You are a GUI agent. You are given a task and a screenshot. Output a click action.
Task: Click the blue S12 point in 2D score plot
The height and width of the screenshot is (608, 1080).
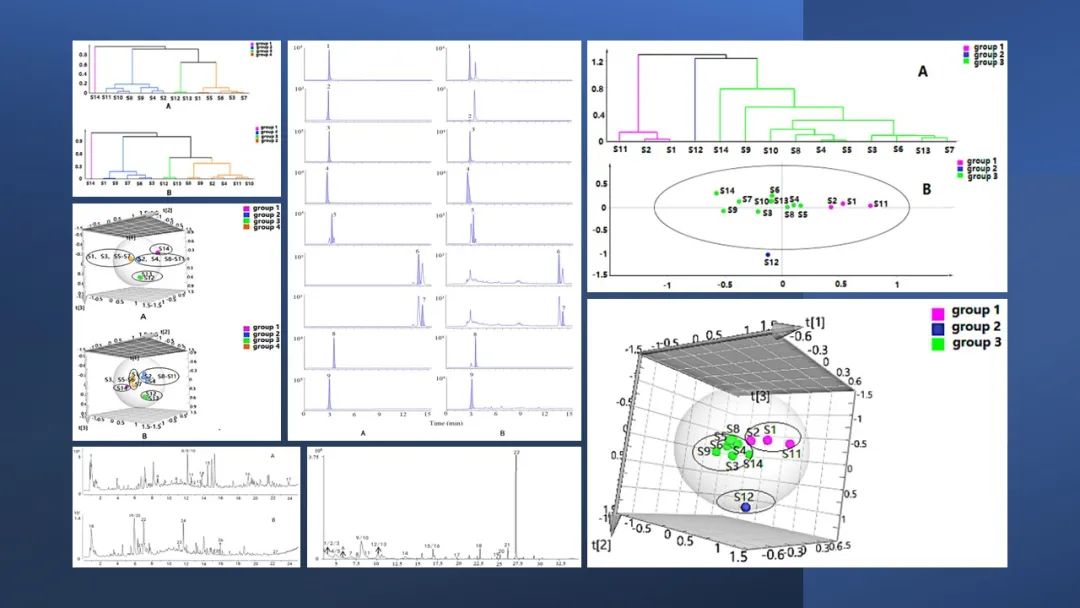767,254
